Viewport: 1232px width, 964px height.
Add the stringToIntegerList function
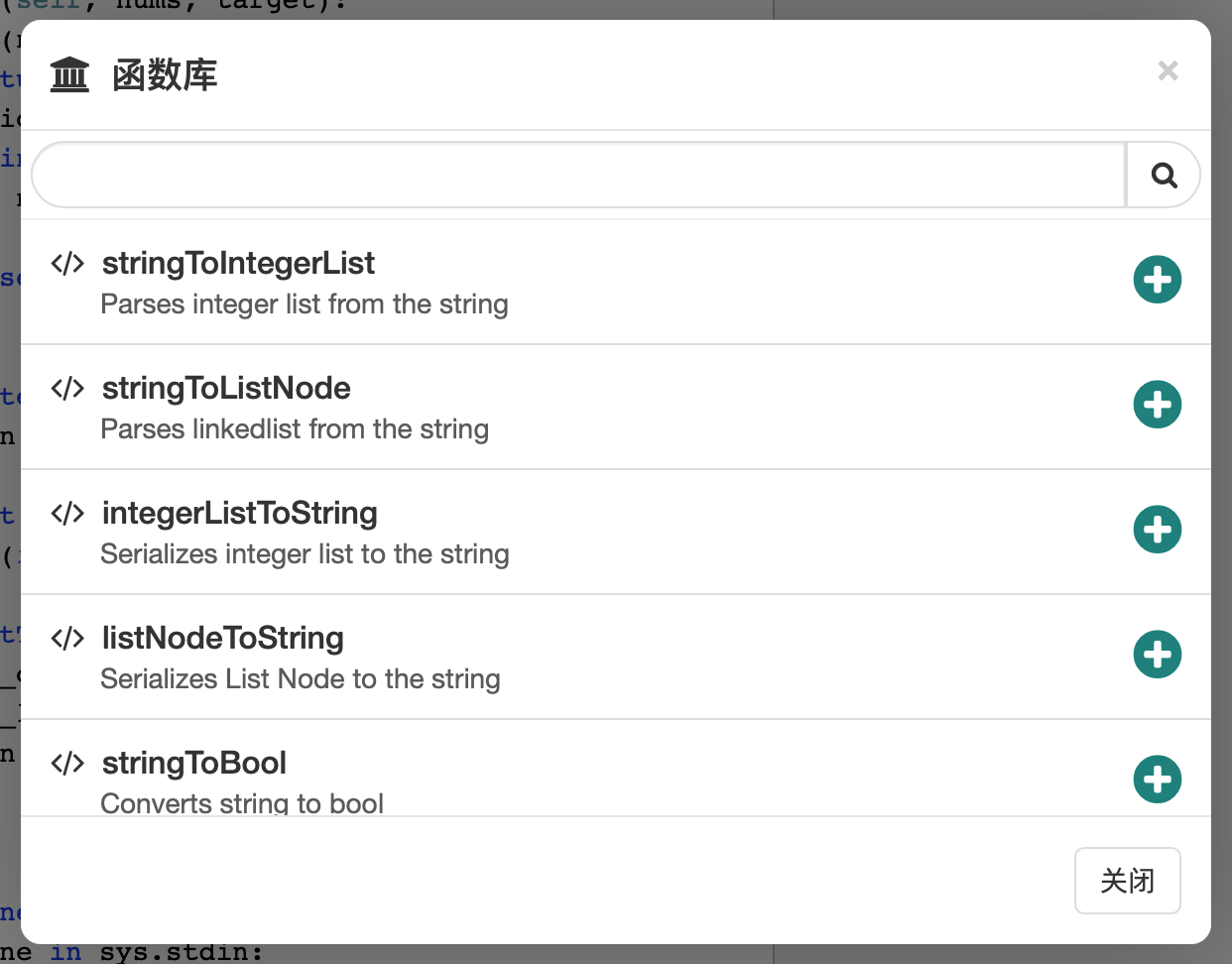click(x=1157, y=280)
